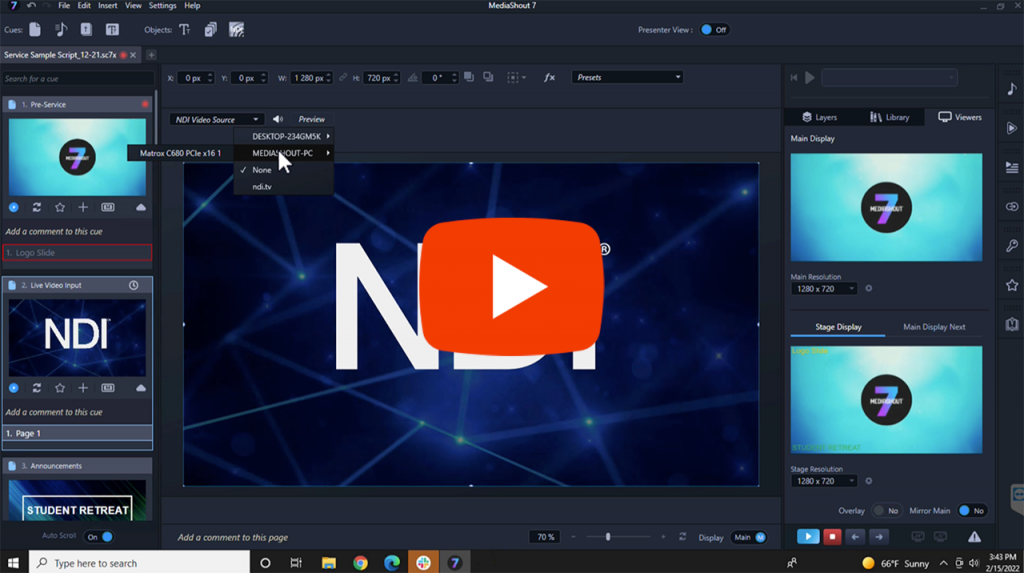Click the text cue icon in the Cues row
Image resolution: width=1024 pixels, height=573 pixels.
click(x=112, y=29)
